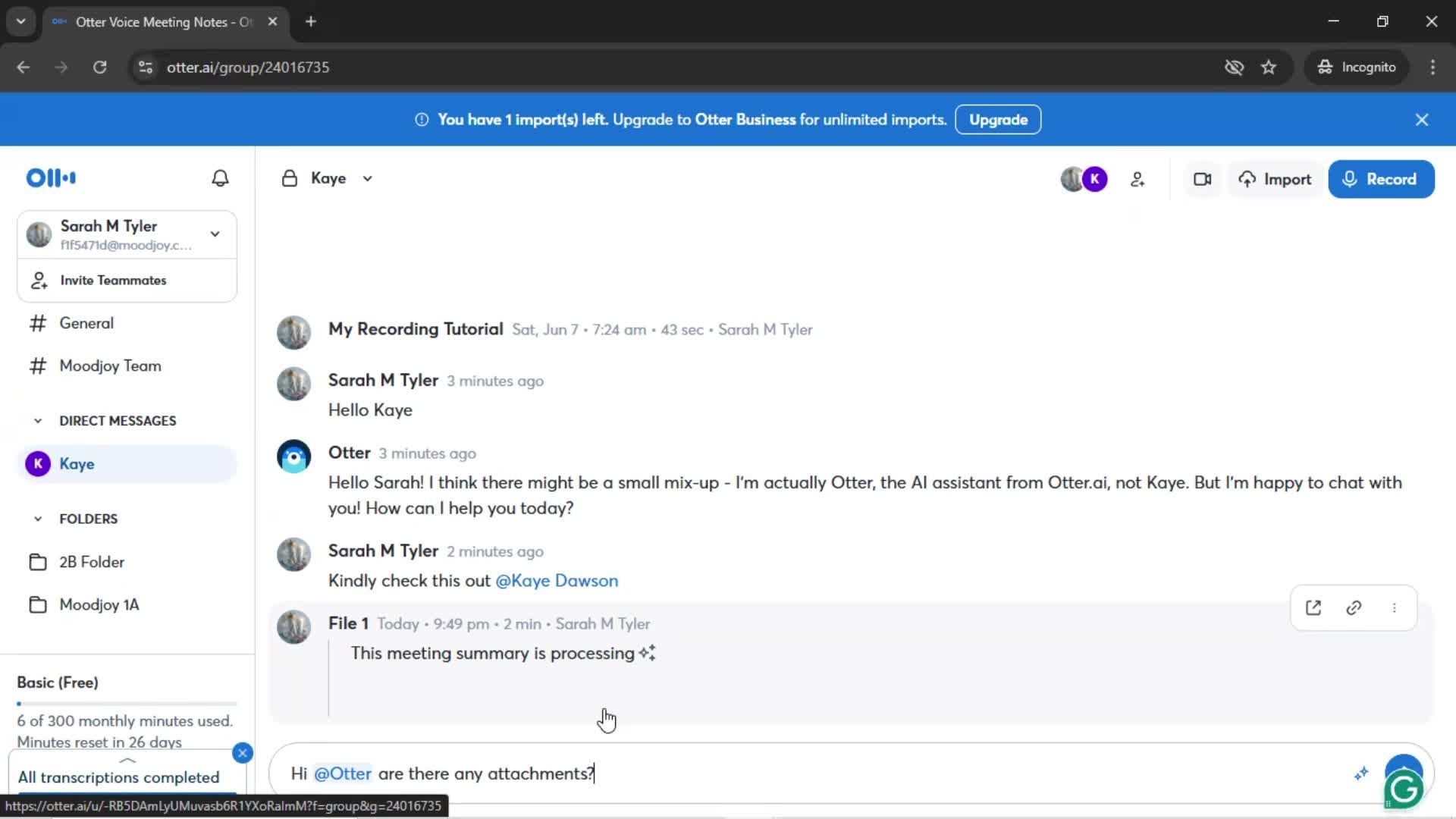Expand the transcriptions completed panel

127,761
